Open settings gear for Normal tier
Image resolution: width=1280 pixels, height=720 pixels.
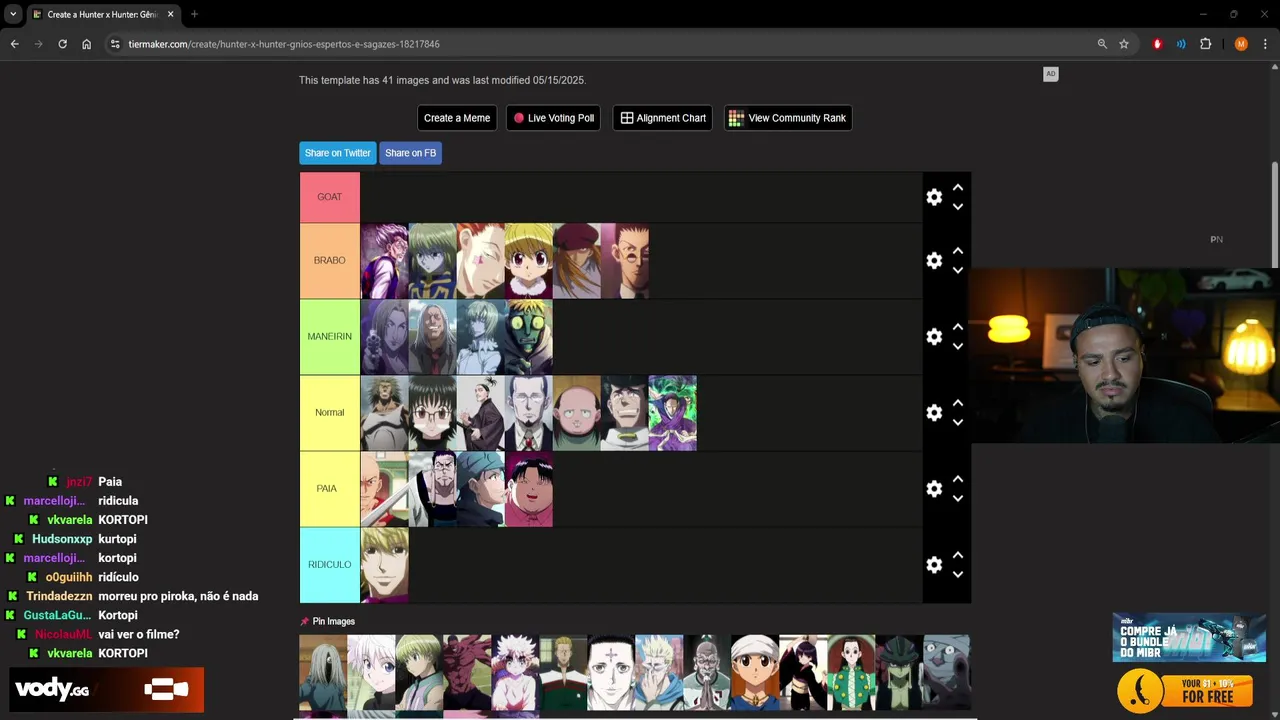[934, 413]
